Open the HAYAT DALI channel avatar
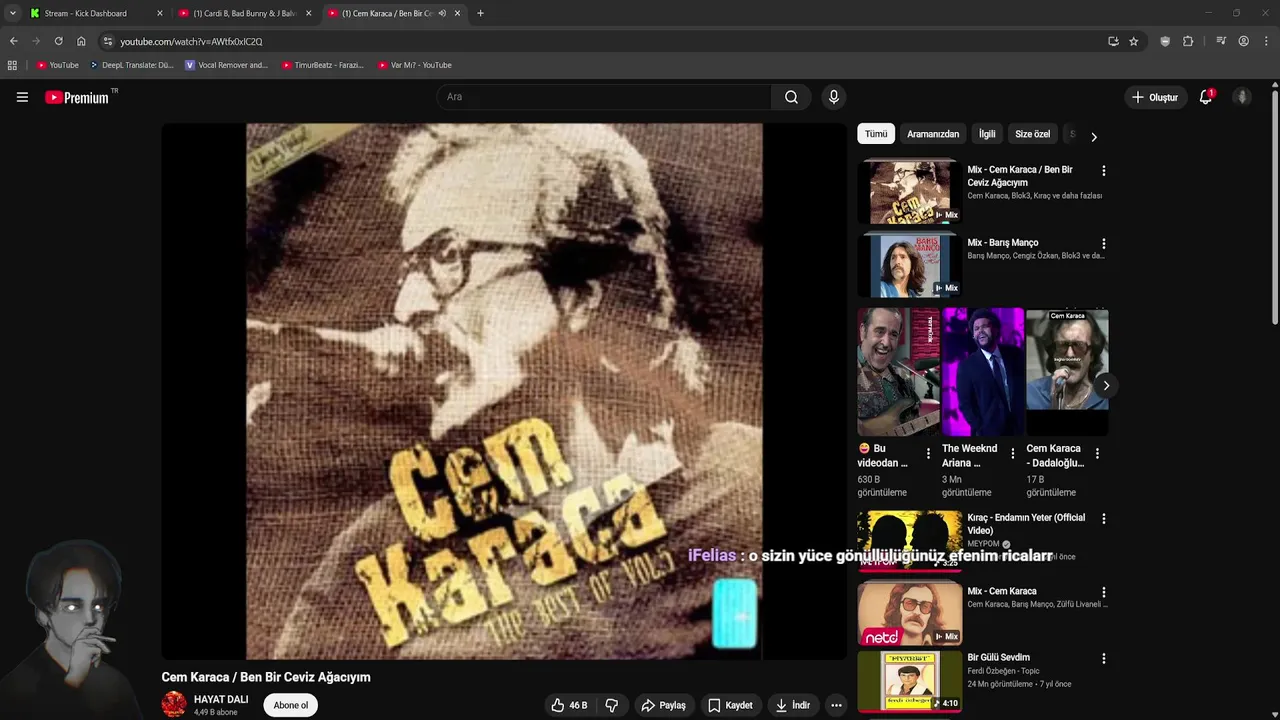This screenshot has width=1280, height=720. (x=174, y=704)
